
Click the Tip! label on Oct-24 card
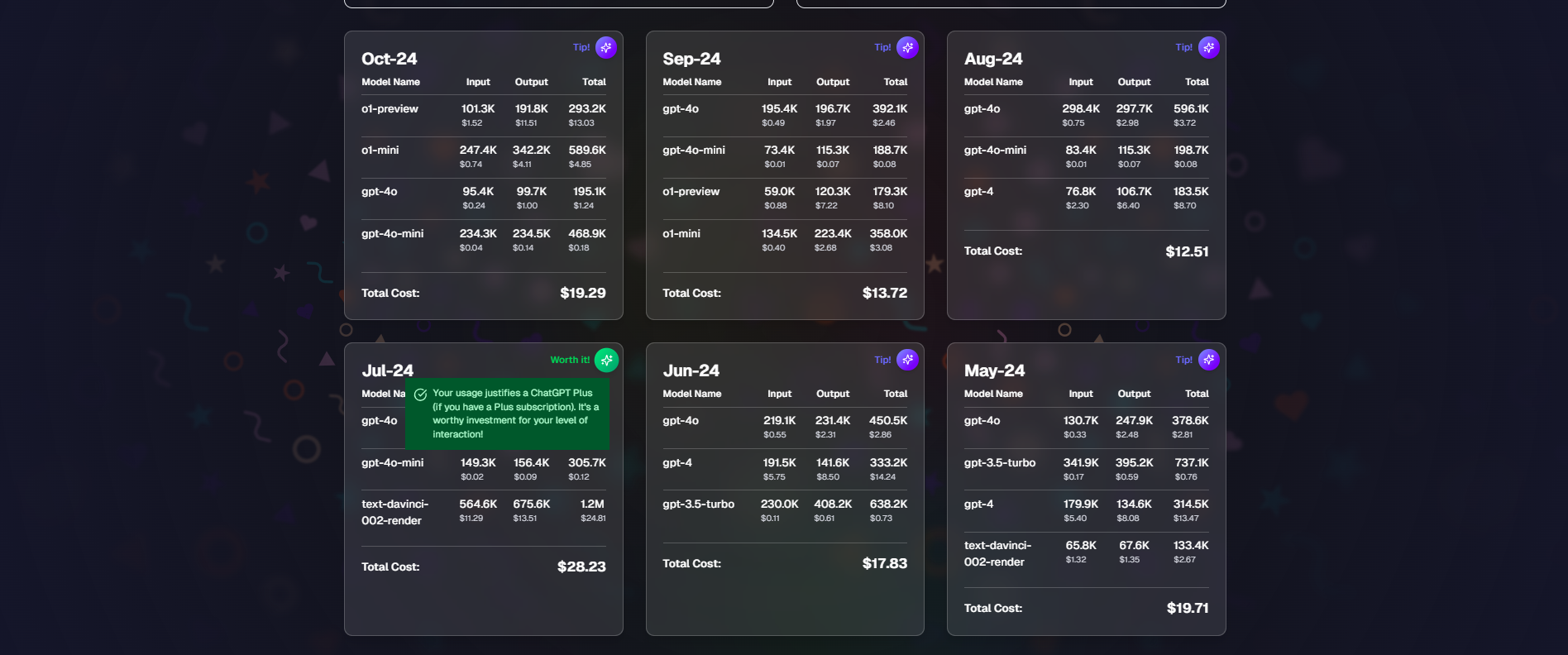(581, 47)
